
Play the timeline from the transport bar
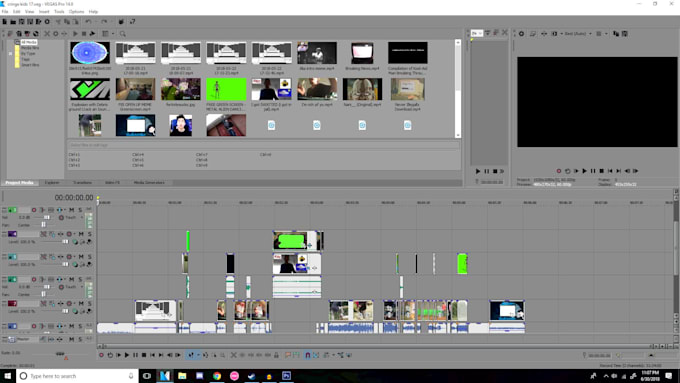coord(127,355)
